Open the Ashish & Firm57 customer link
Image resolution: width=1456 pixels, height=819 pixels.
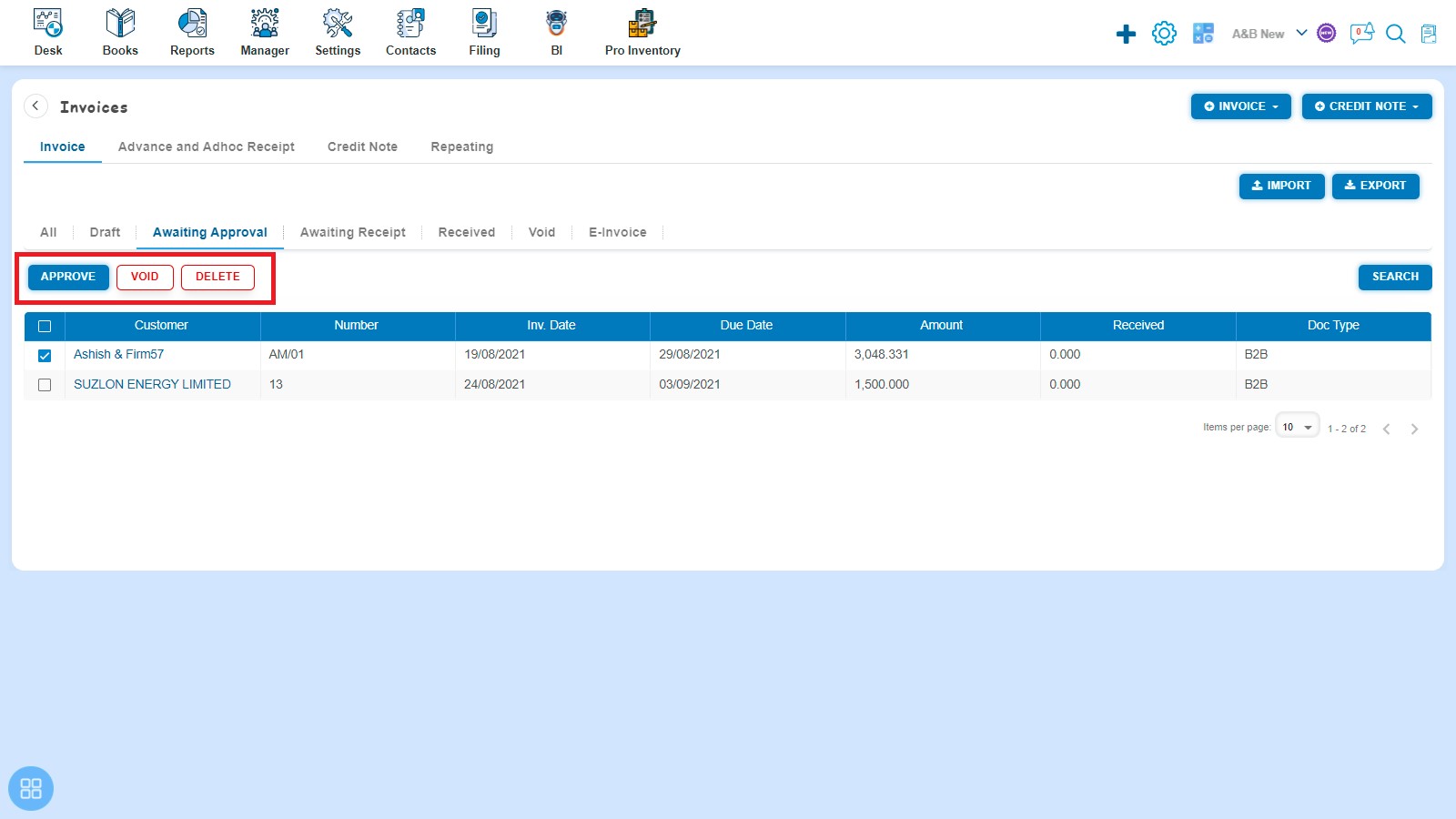(119, 355)
